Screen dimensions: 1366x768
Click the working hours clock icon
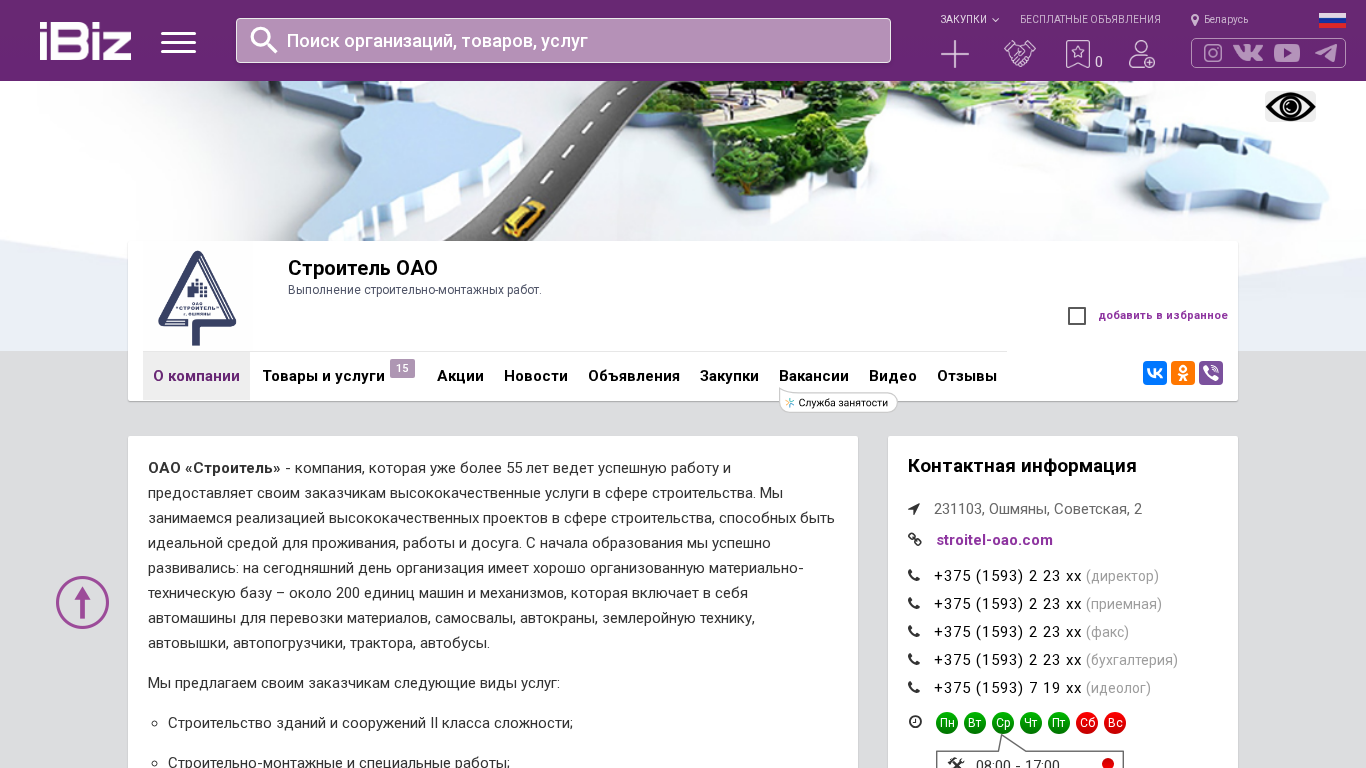click(915, 722)
